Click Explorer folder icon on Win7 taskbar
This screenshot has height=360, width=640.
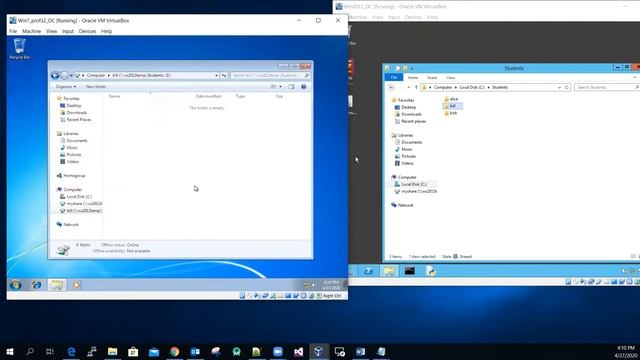pos(57,285)
